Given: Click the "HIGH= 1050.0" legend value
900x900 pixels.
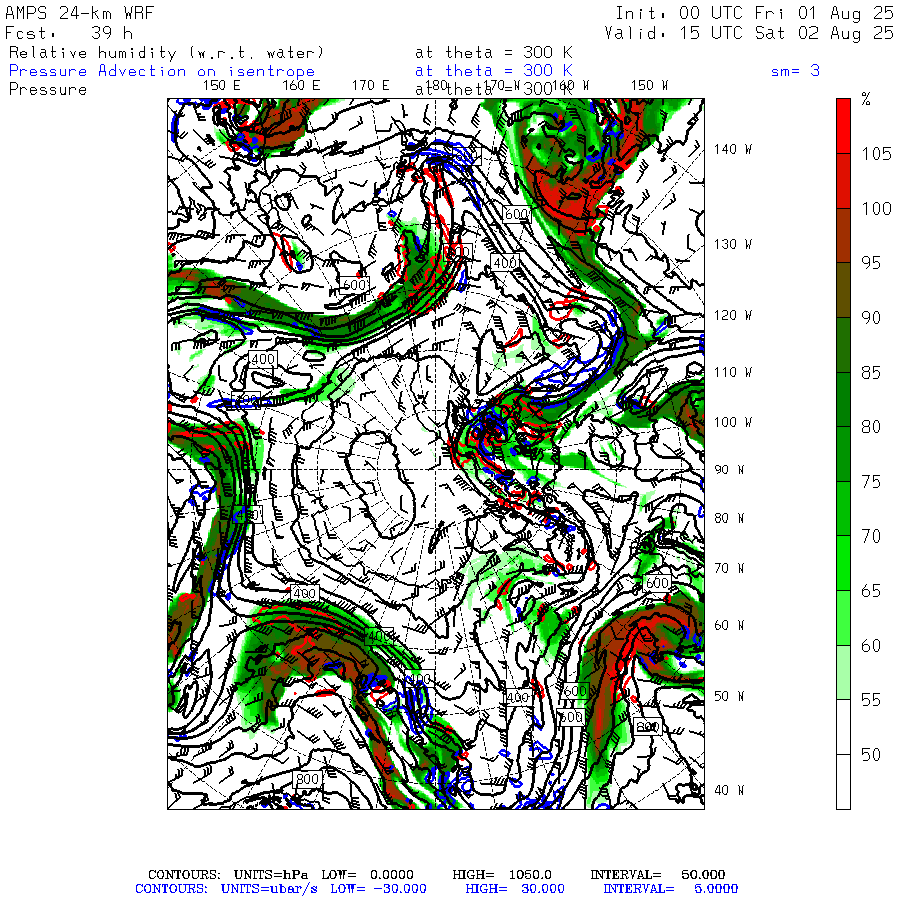Looking at the screenshot, I should tap(502, 875).
